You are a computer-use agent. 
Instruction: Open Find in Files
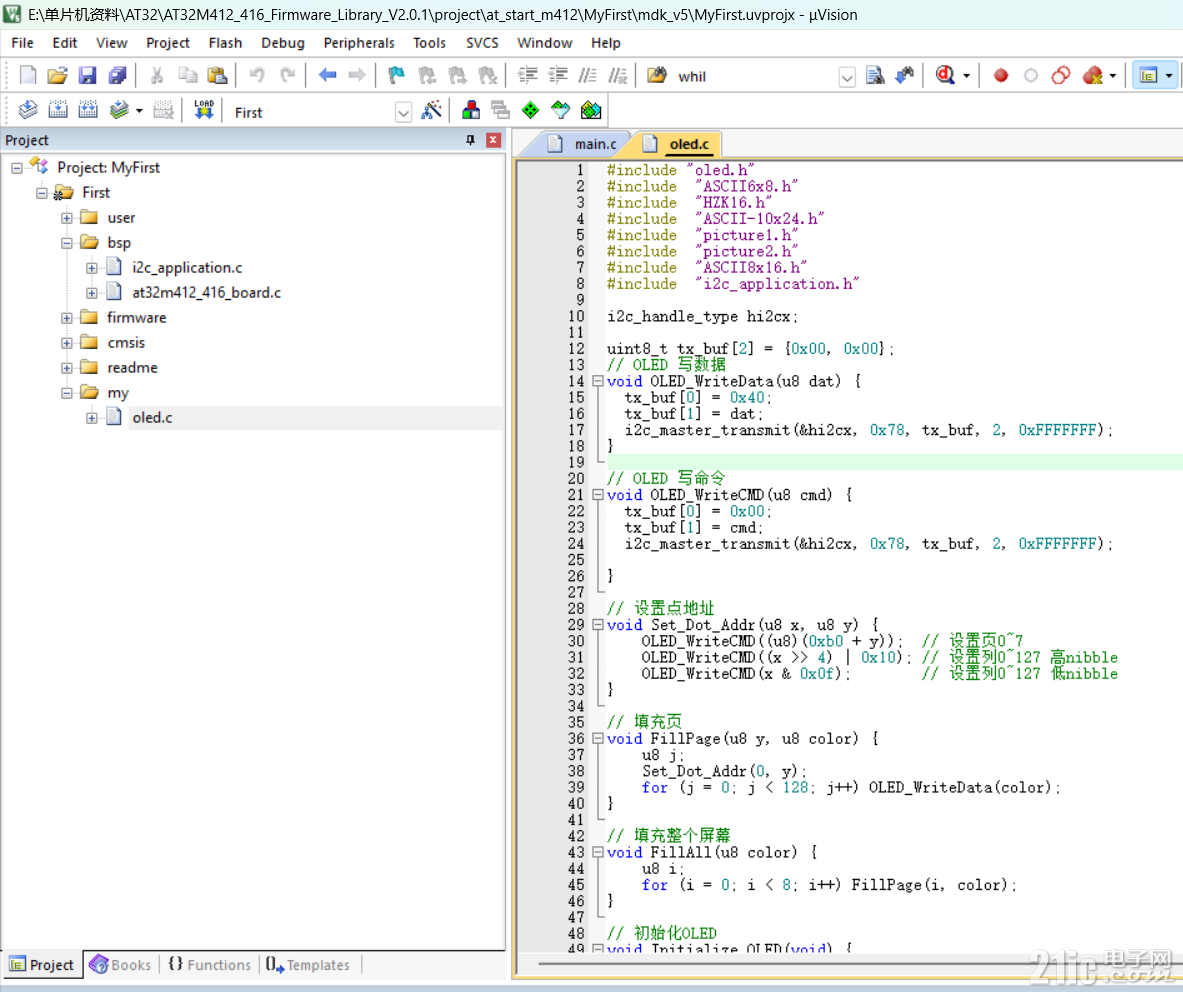(x=657, y=75)
